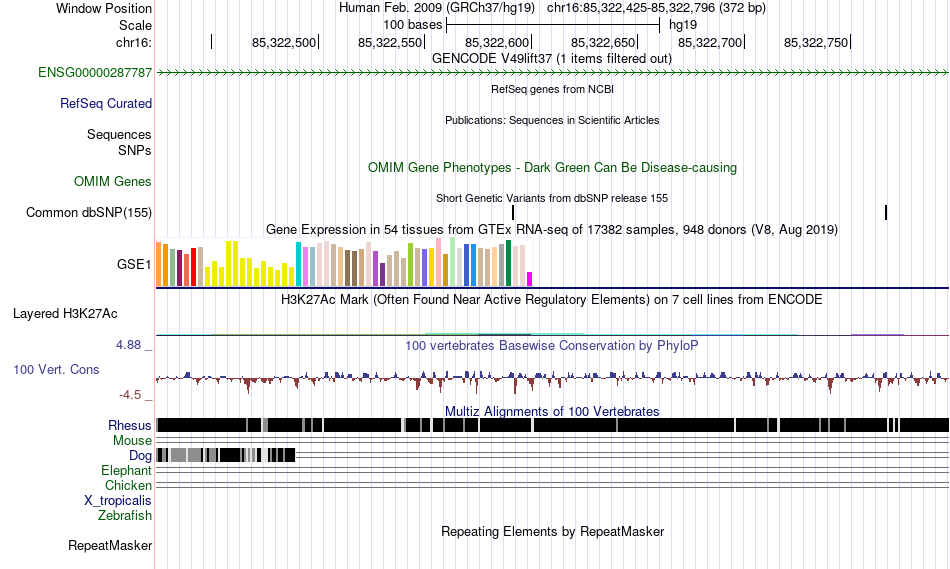
Task: Select the Elephant alignment label
Action: coord(127,471)
